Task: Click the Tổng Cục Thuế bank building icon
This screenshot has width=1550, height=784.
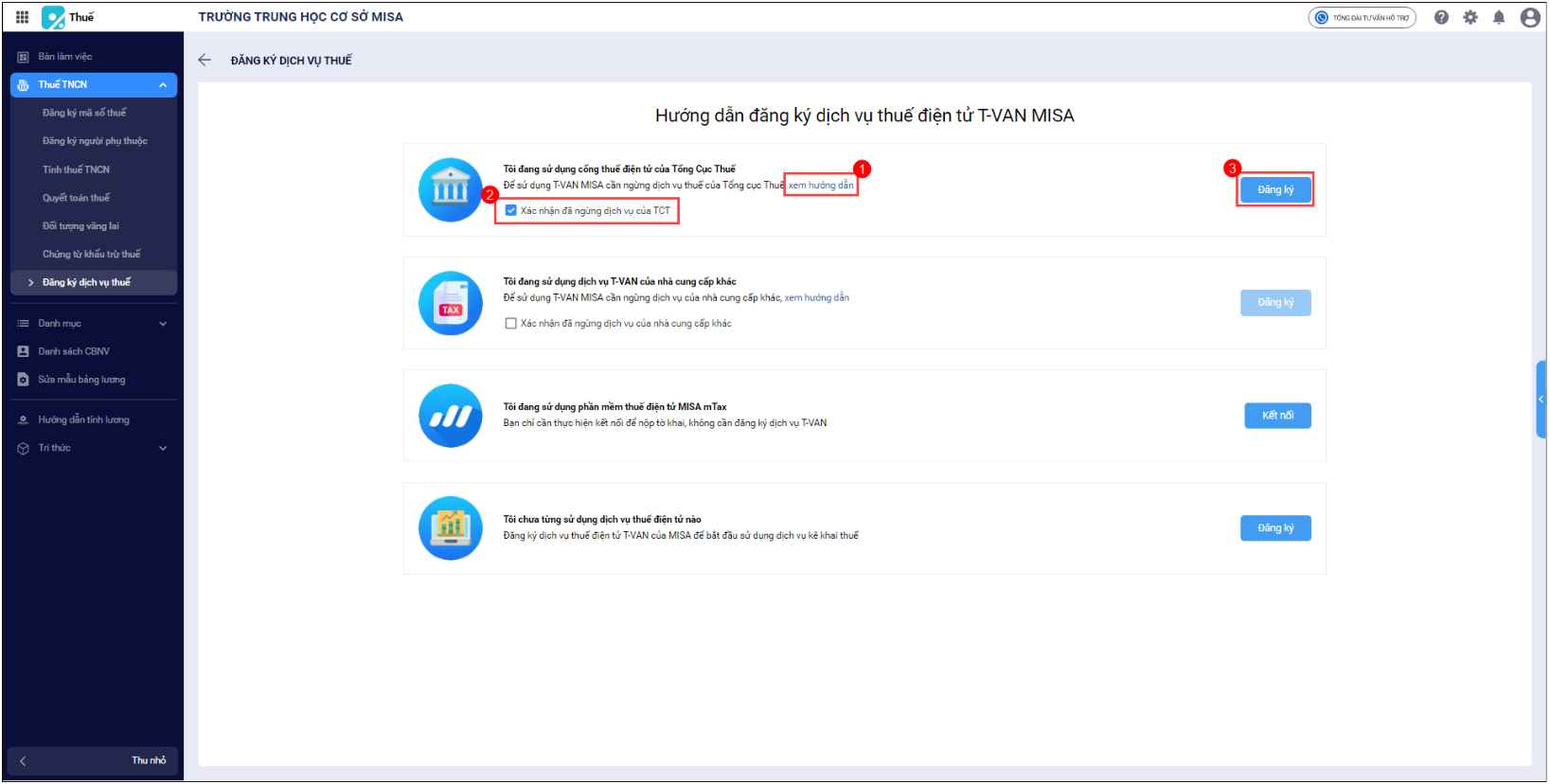Action: click(x=451, y=189)
